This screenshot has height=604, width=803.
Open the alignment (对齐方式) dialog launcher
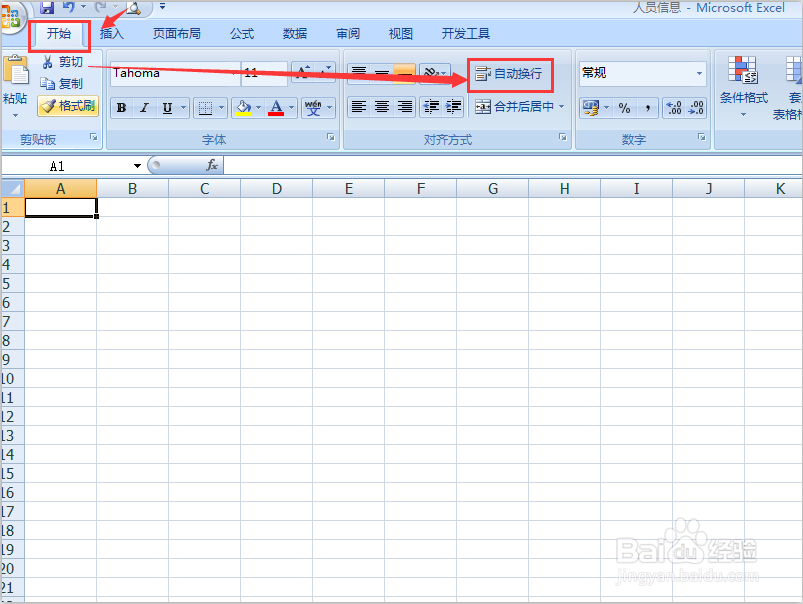pos(563,137)
